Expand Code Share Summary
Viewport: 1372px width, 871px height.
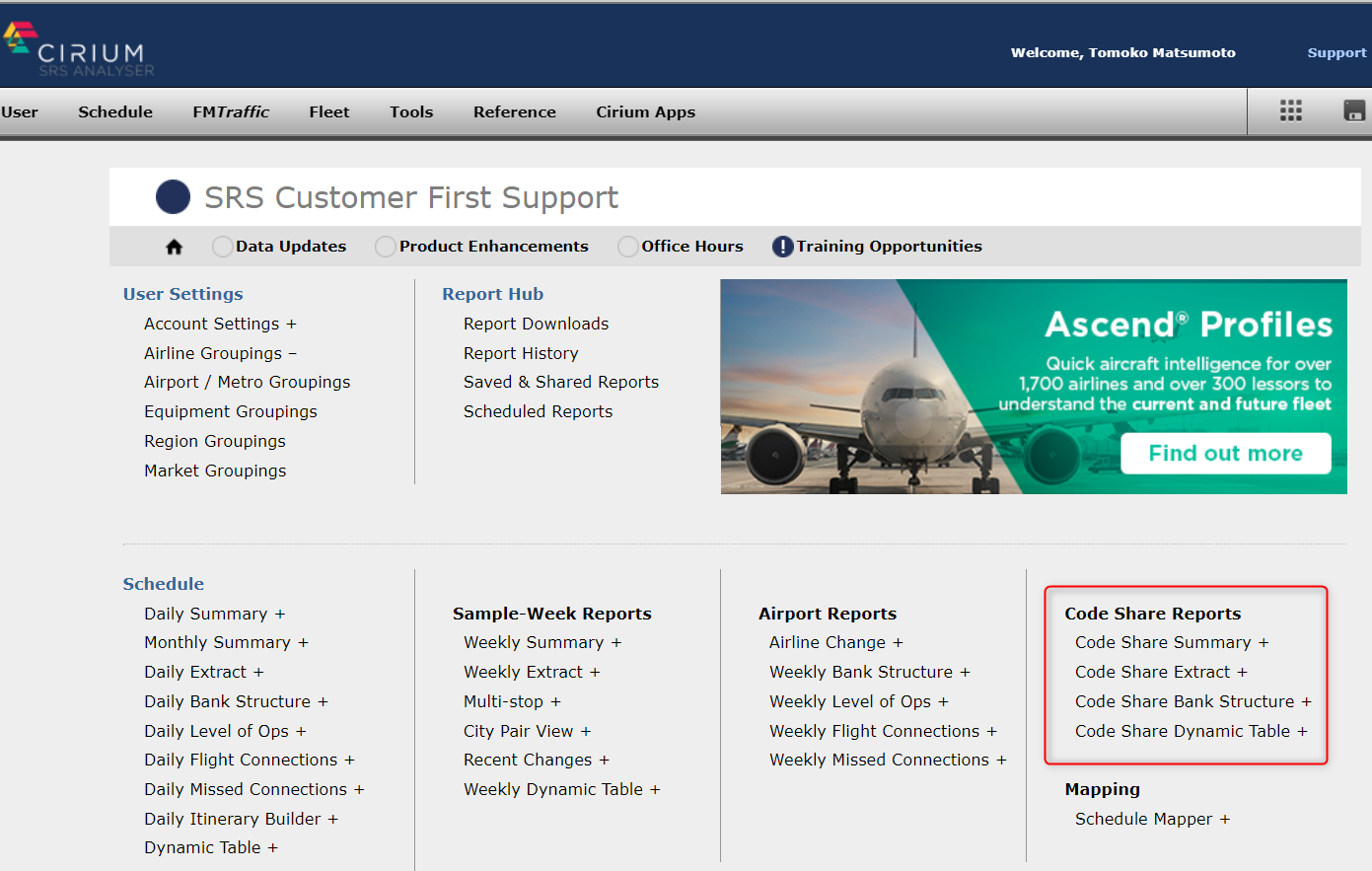(1172, 642)
